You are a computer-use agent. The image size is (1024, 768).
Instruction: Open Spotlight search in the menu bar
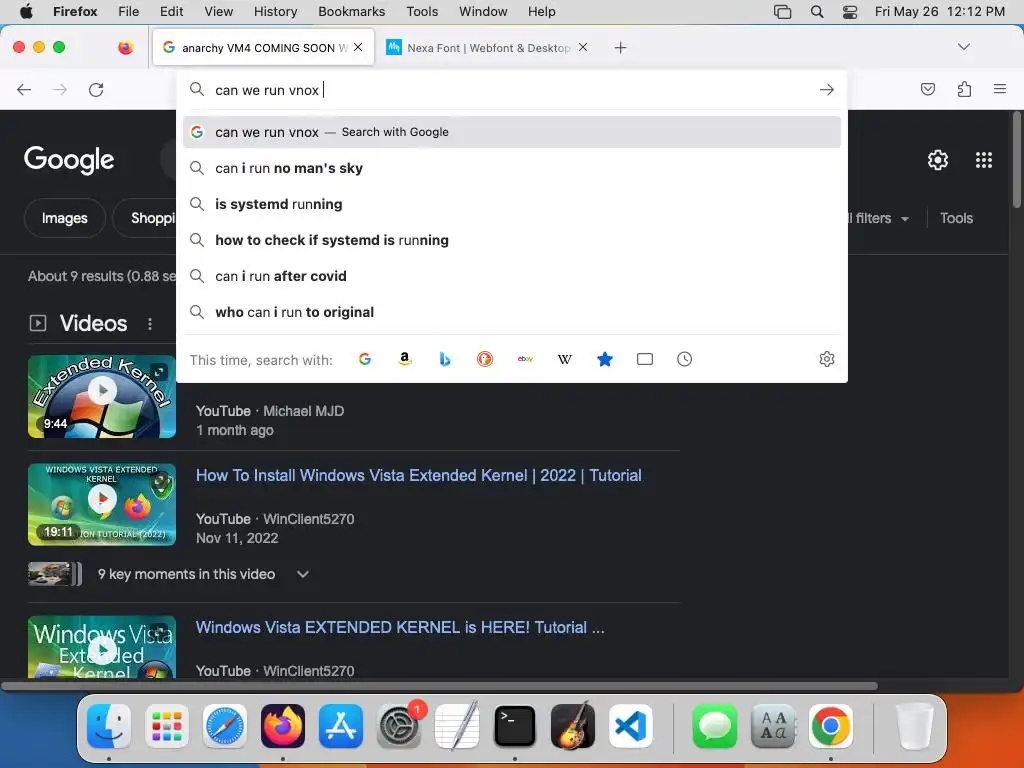click(x=816, y=12)
